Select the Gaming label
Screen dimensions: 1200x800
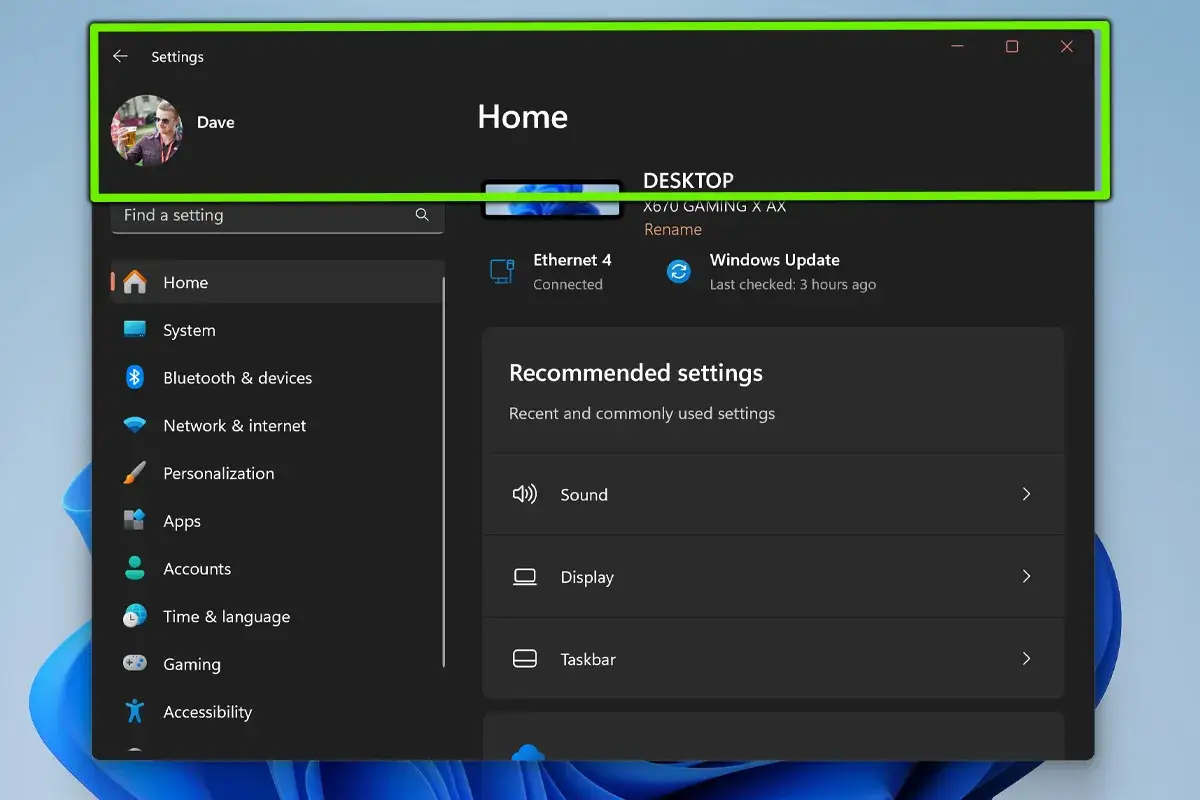pos(192,665)
